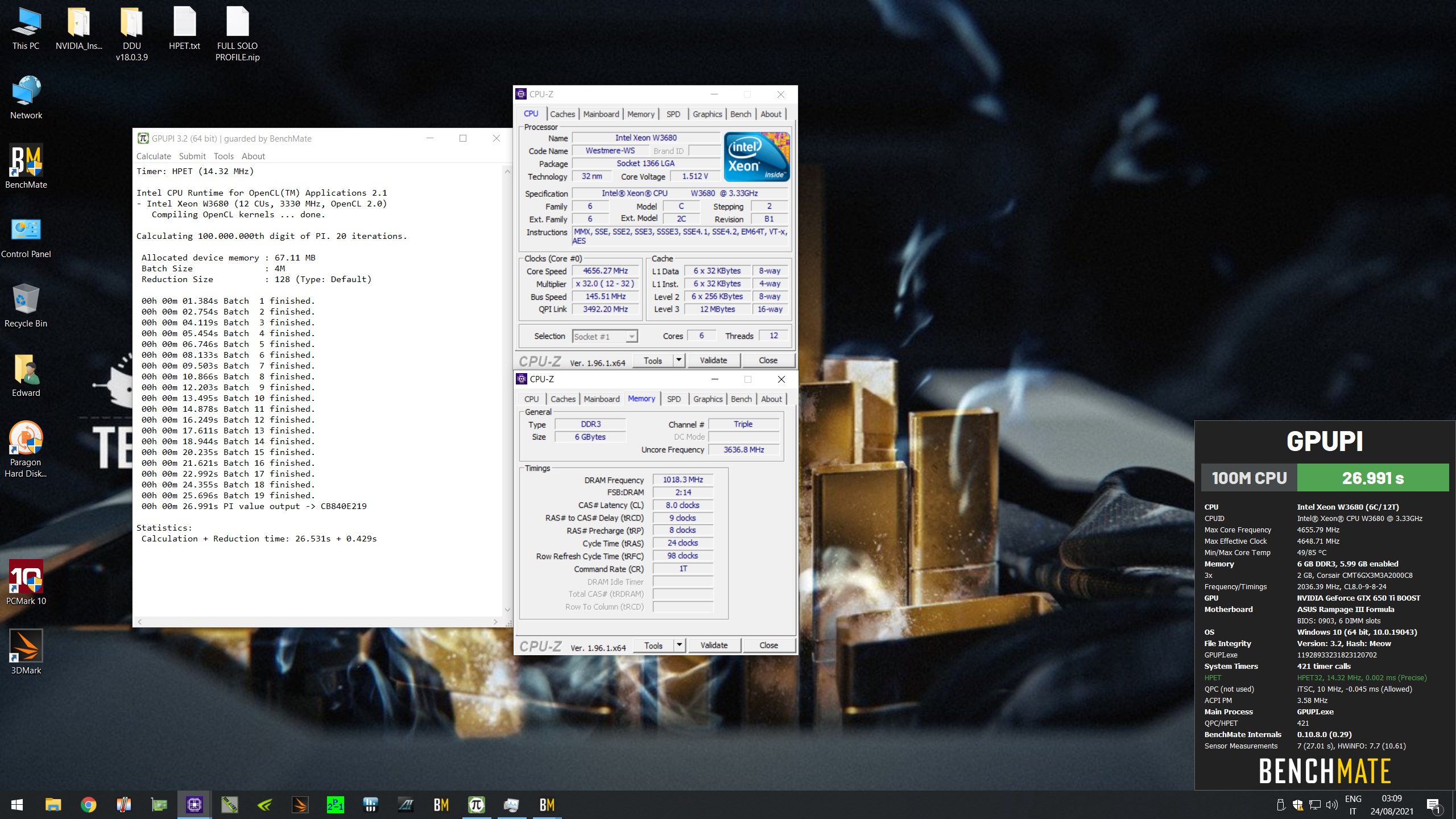
Task: Expand the Selection Socket #1 combo box
Action: pos(605,336)
